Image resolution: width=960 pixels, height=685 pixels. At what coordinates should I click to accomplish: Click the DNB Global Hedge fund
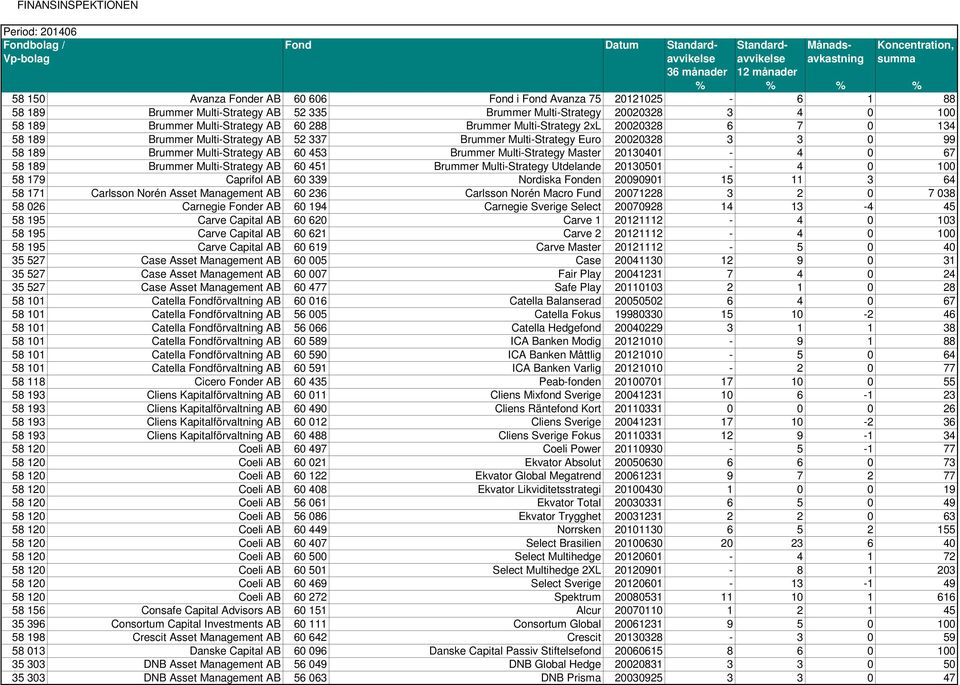tap(555, 665)
